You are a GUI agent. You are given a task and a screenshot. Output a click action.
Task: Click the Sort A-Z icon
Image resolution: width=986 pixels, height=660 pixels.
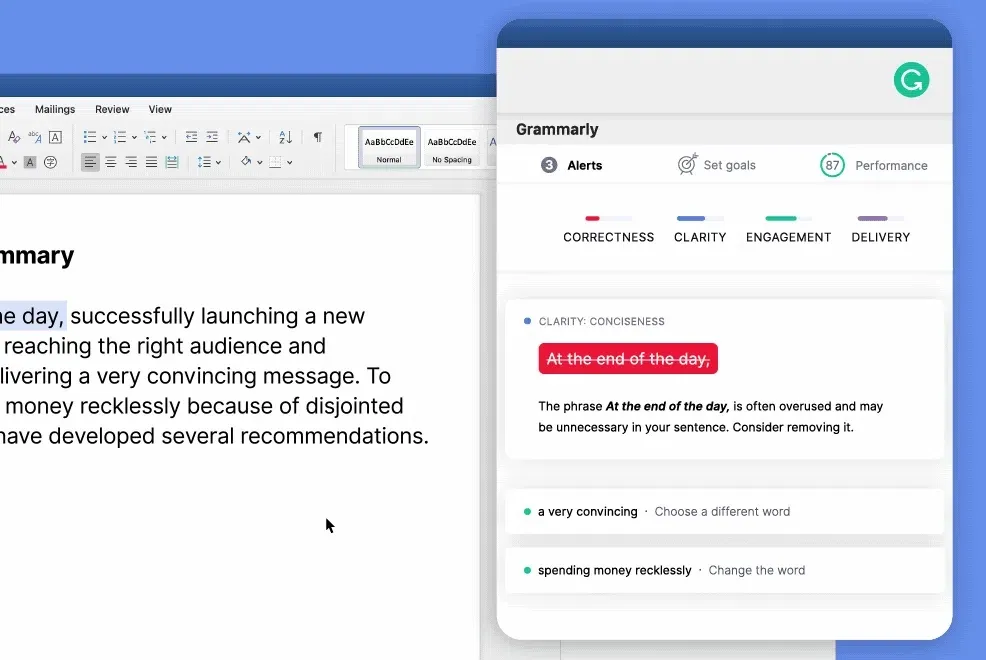285,137
